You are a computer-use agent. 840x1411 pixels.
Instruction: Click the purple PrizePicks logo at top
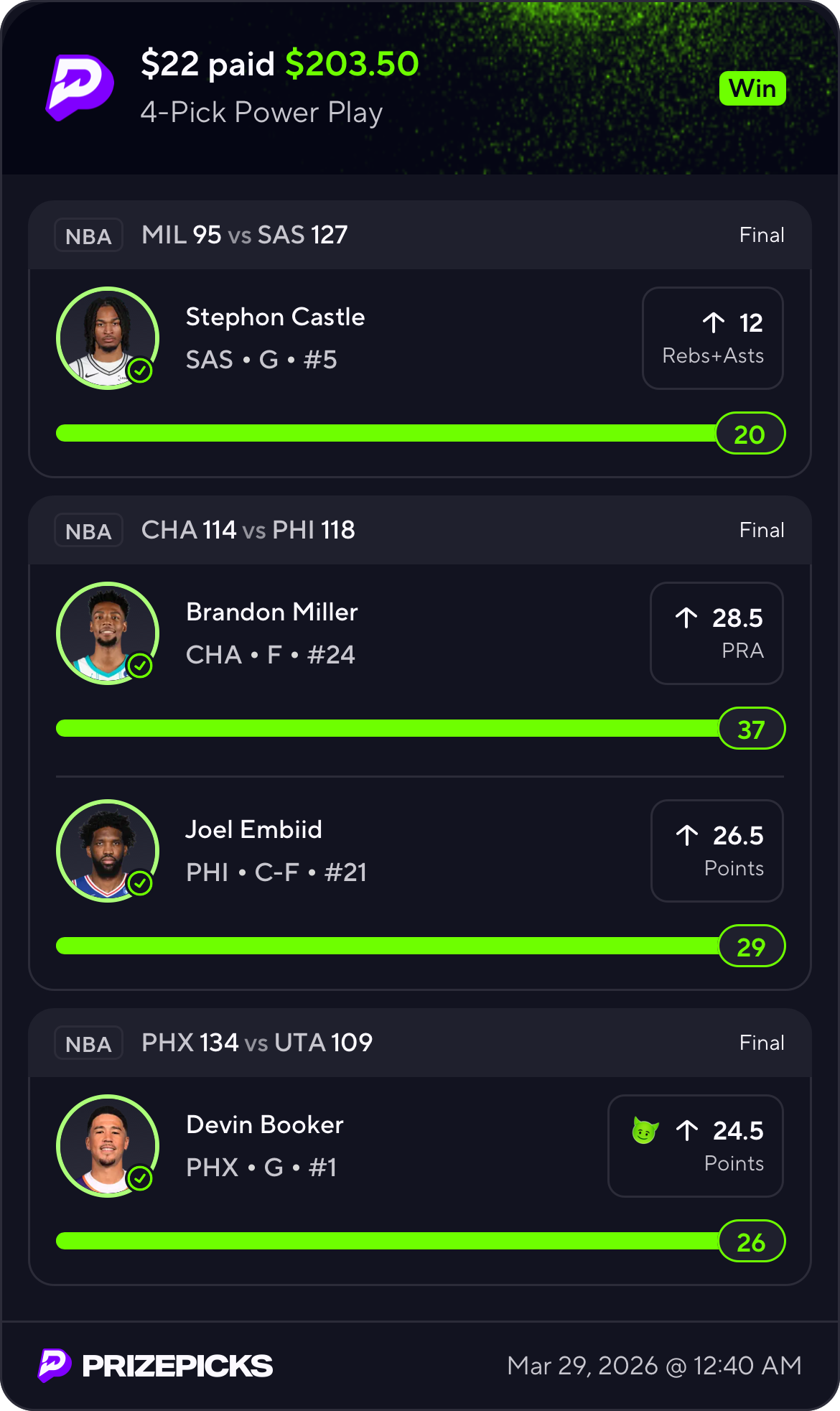tap(80, 87)
